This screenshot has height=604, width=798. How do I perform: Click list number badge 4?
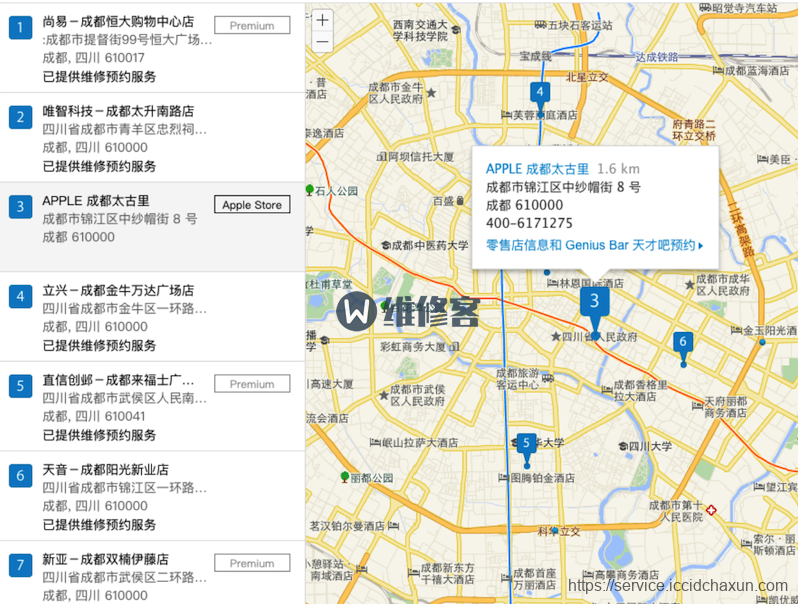pos(20,296)
